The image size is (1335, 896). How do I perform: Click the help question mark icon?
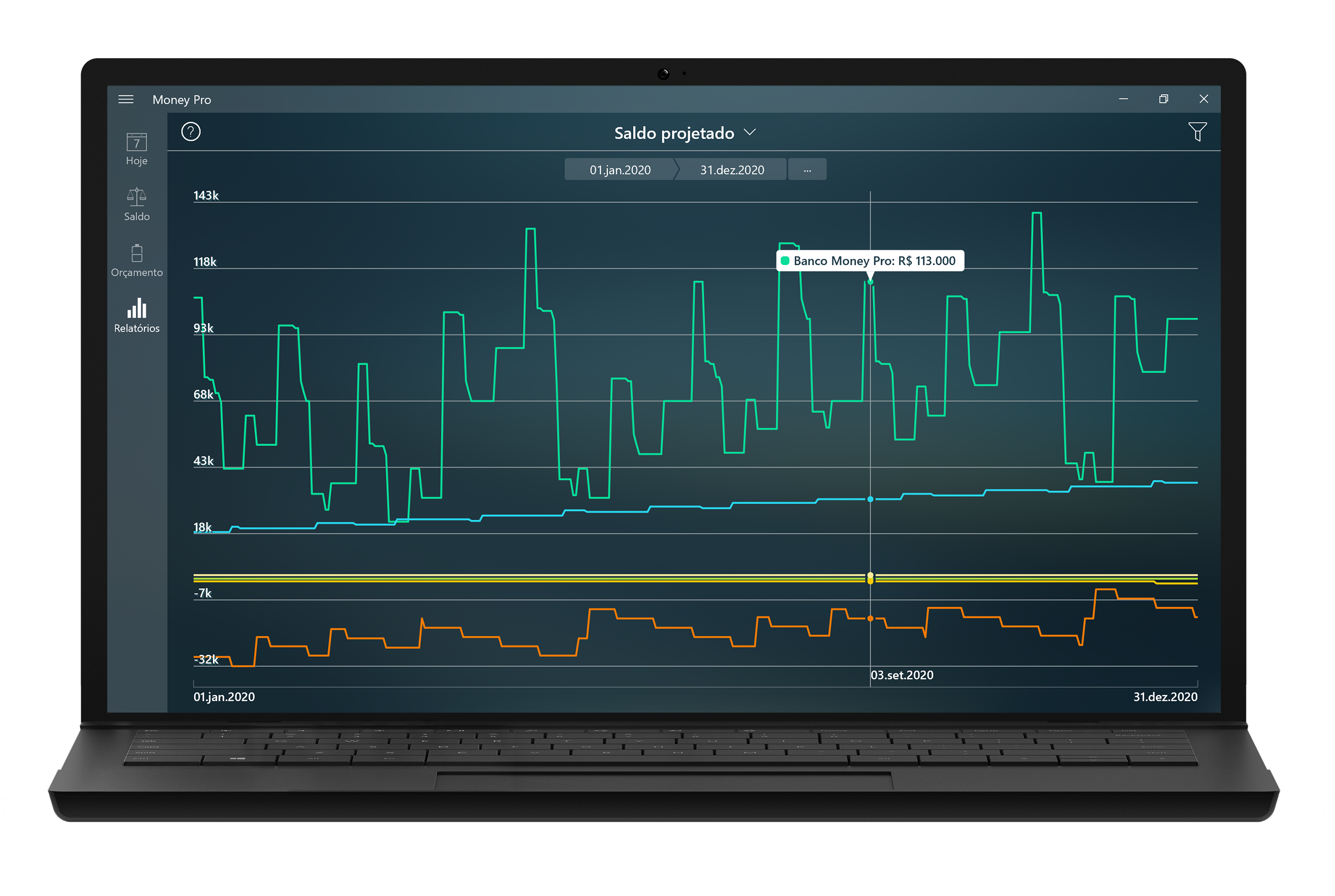(191, 132)
